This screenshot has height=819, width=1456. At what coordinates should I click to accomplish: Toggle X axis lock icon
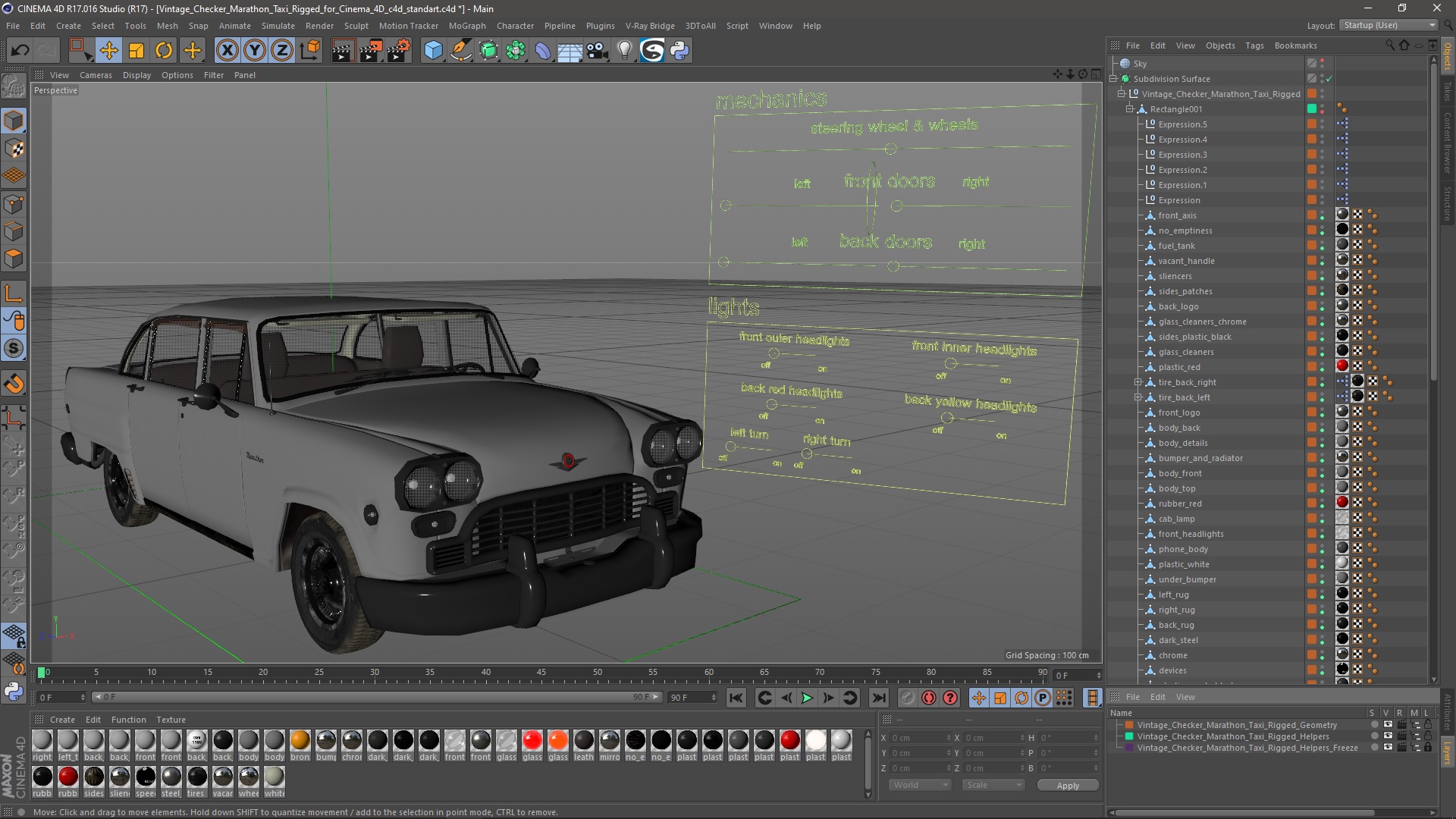(x=227, y=51)
